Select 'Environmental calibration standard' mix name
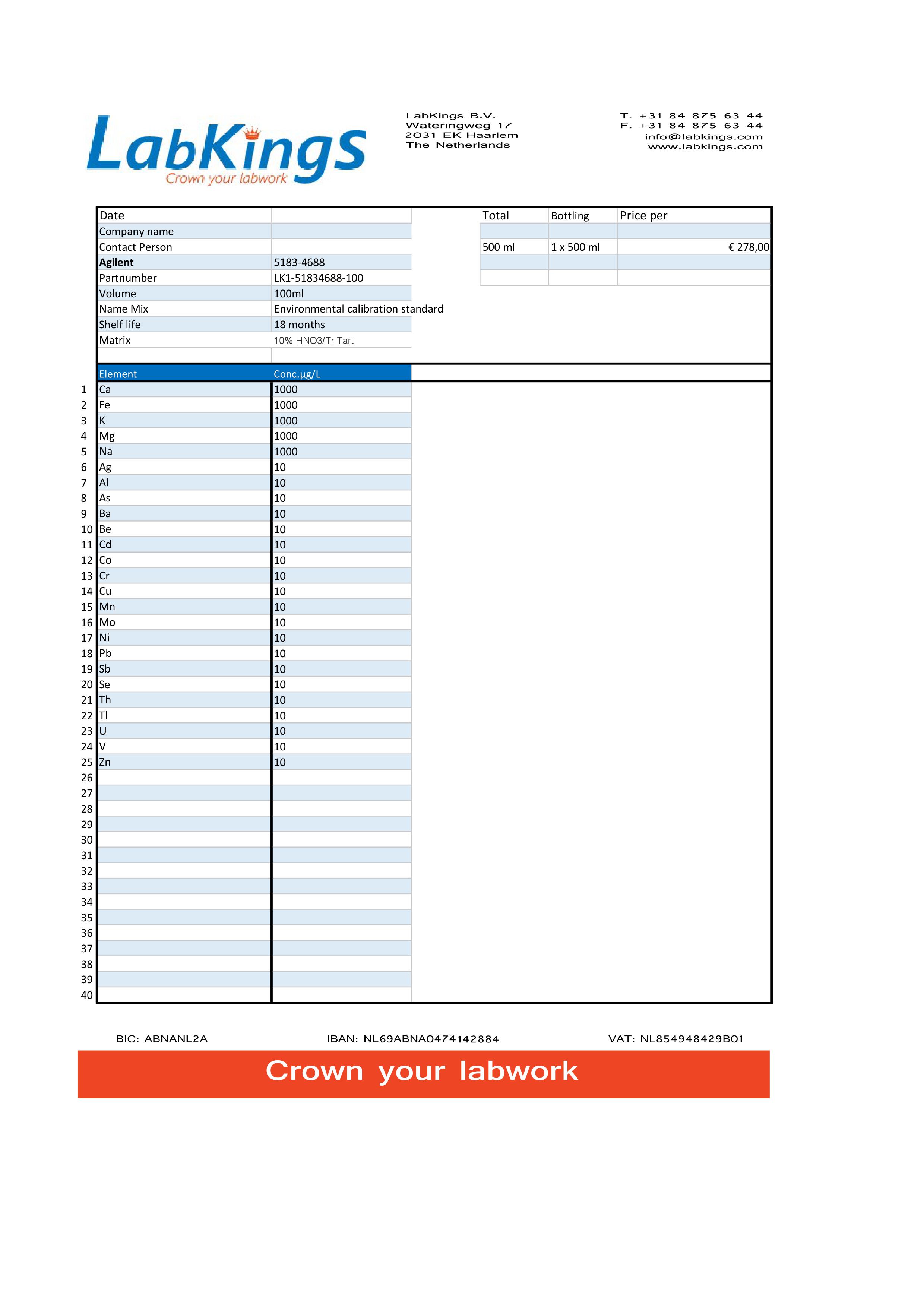 pos(358,309)
